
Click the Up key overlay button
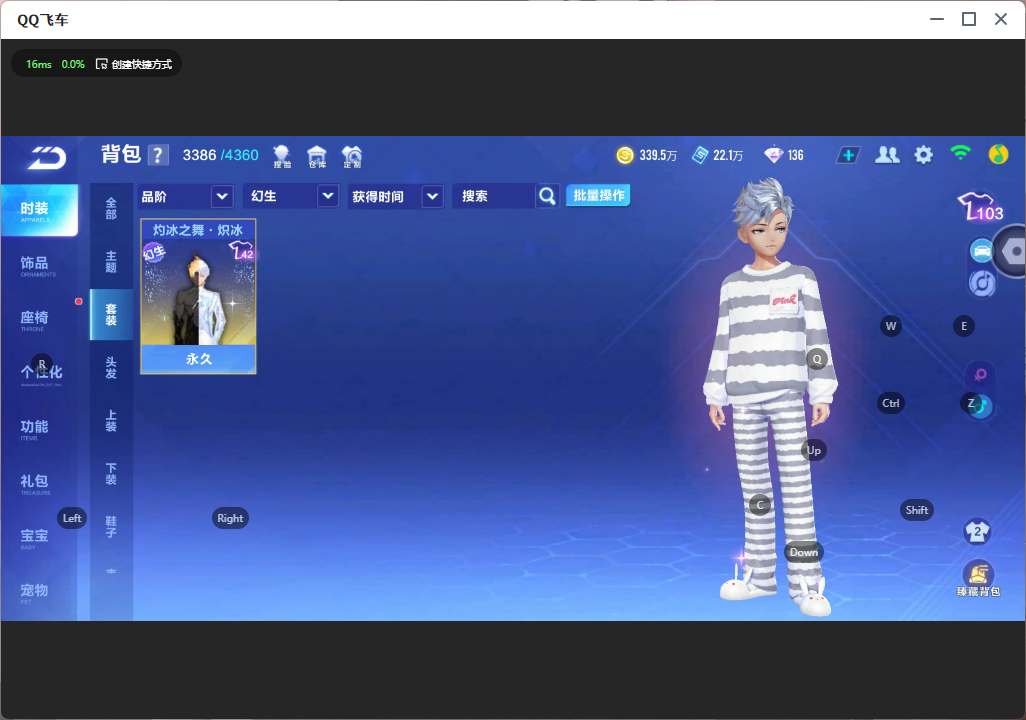coord(814,450)
